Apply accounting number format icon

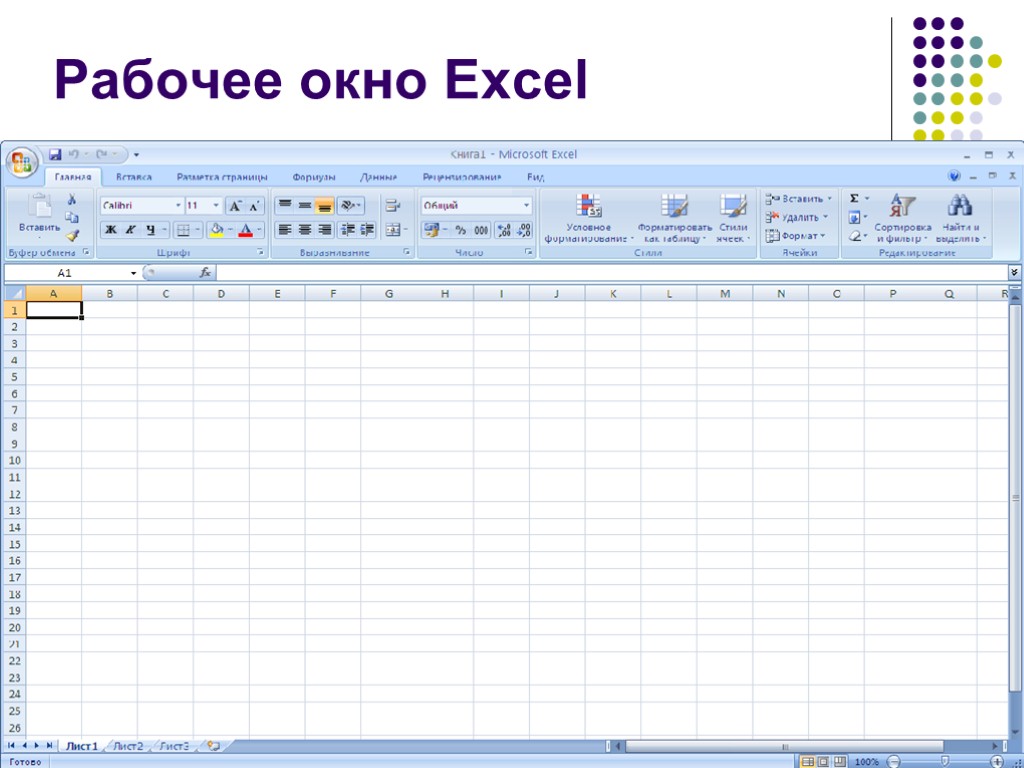click(x=431, y=229)
